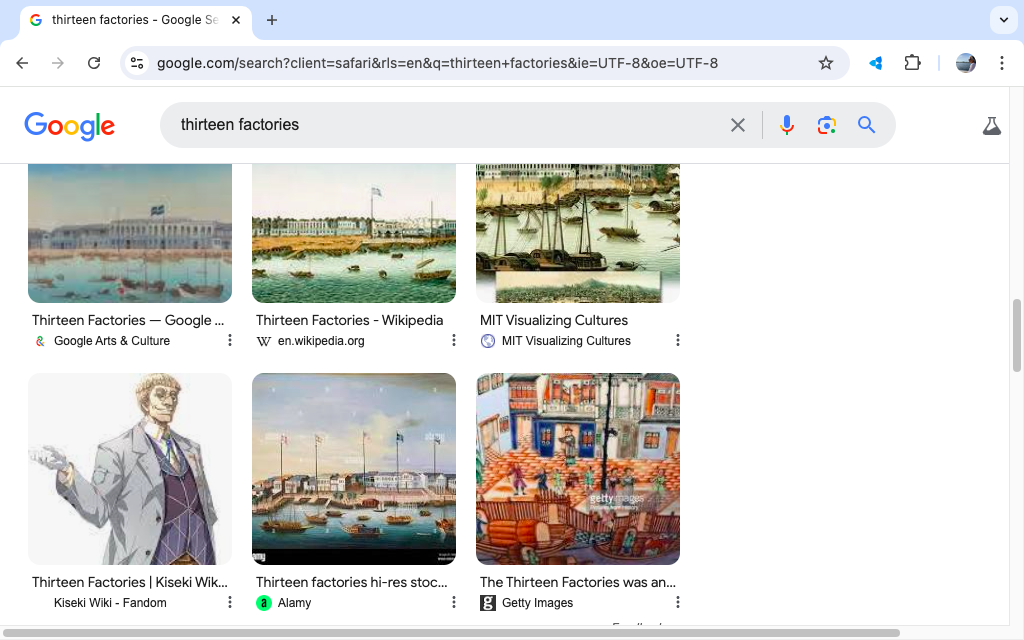This screenshot has width=1024, height=640.
Task: Click the Google voice search microphone icon
Action: click(x=787, y=125)
